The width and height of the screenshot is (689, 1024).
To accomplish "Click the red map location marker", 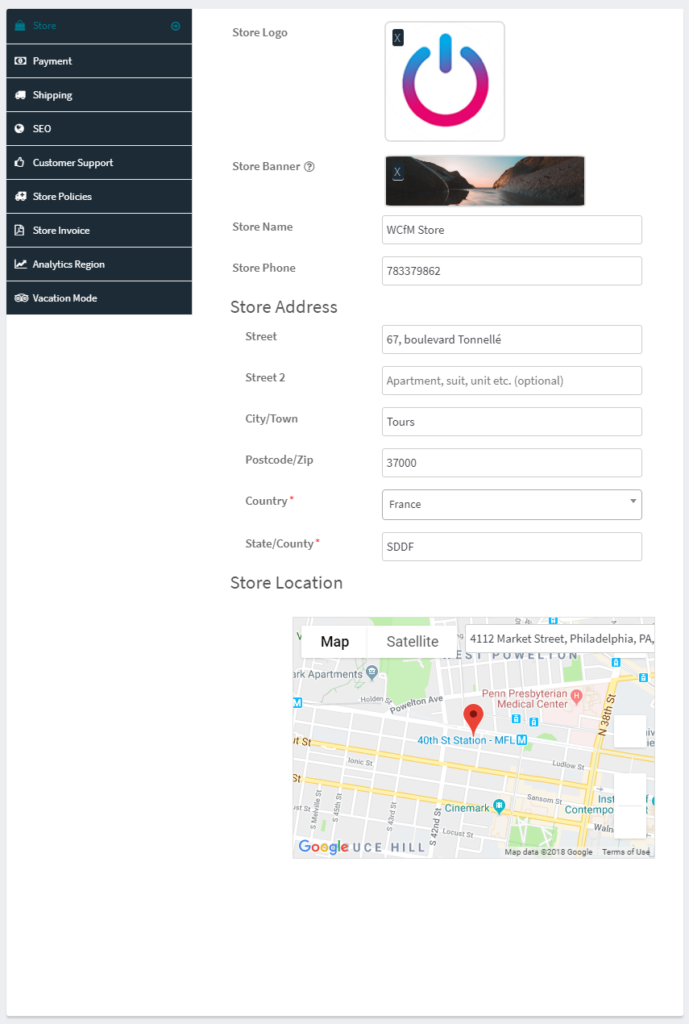I will (x=474, y=718).
